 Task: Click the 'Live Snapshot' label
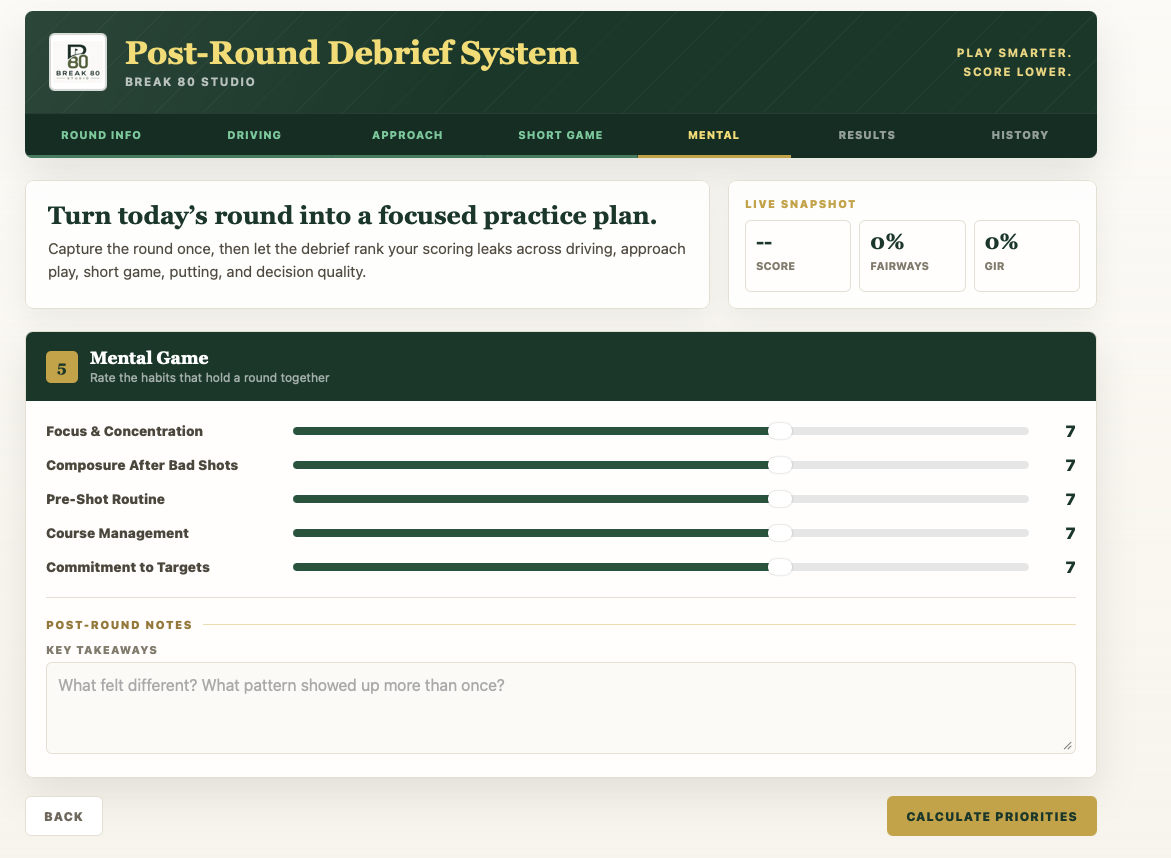(801, 204)
